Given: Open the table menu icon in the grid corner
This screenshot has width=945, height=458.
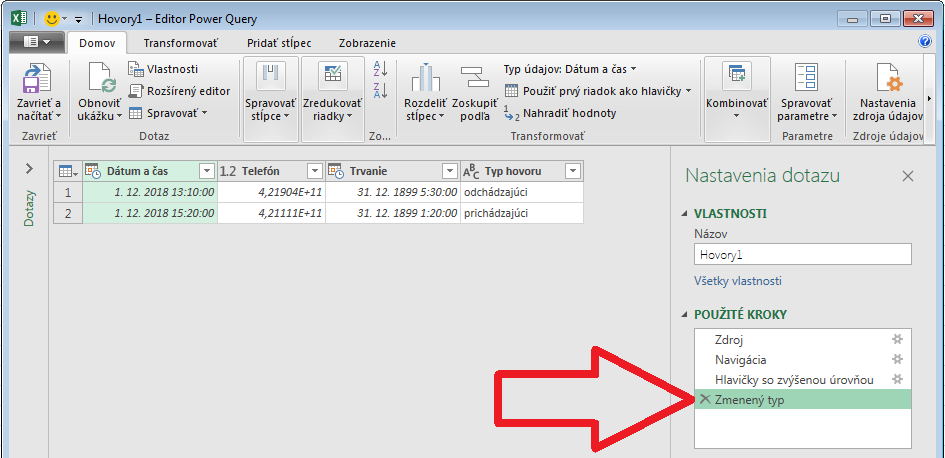Looking at the screenshot, I should click(x=68, y=172).
